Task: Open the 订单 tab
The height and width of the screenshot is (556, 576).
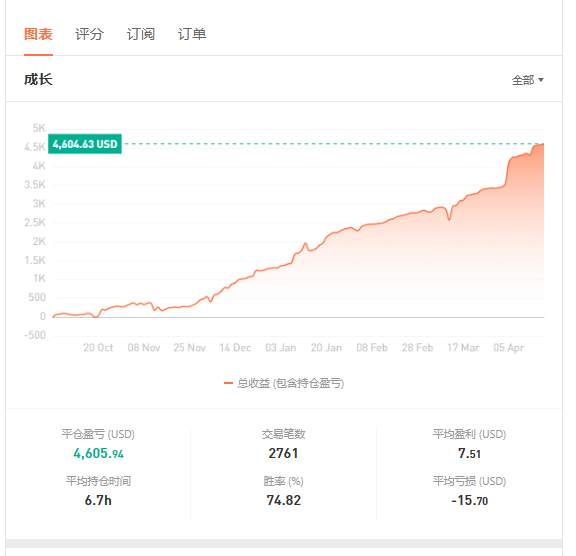Action: tap(192, 34)
